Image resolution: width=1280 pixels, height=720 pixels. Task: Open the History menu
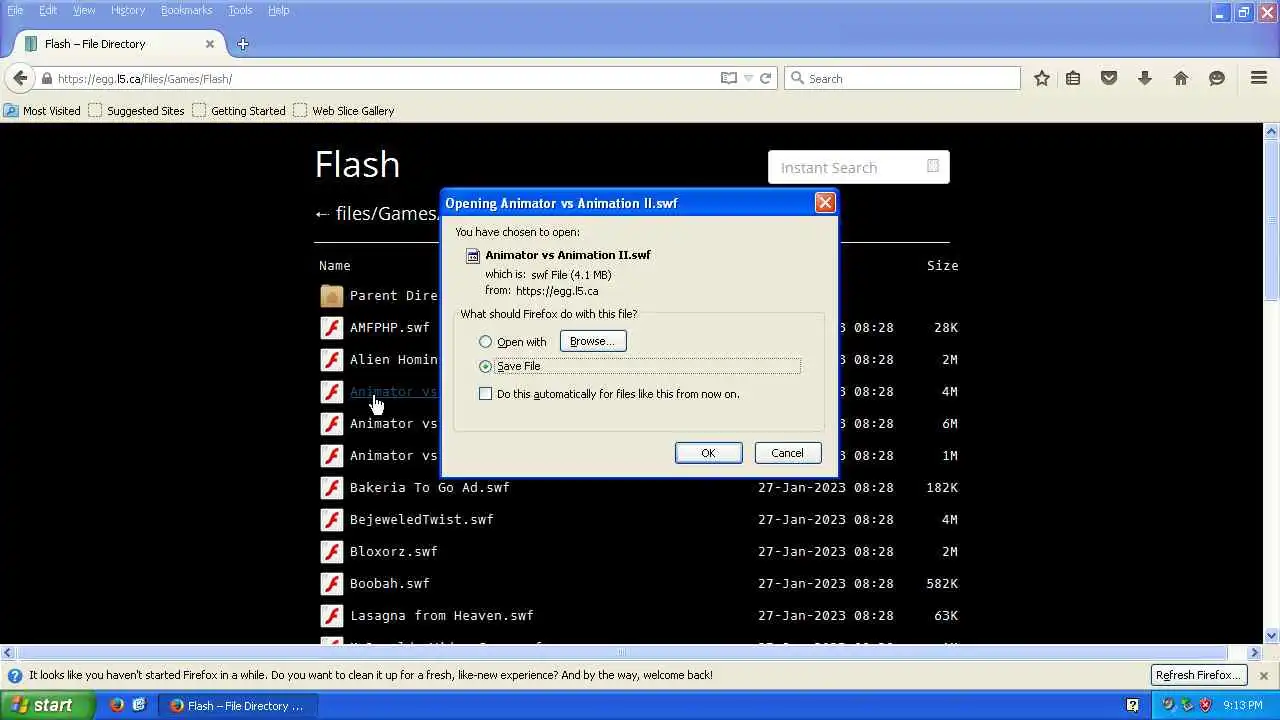click(128, 10)
